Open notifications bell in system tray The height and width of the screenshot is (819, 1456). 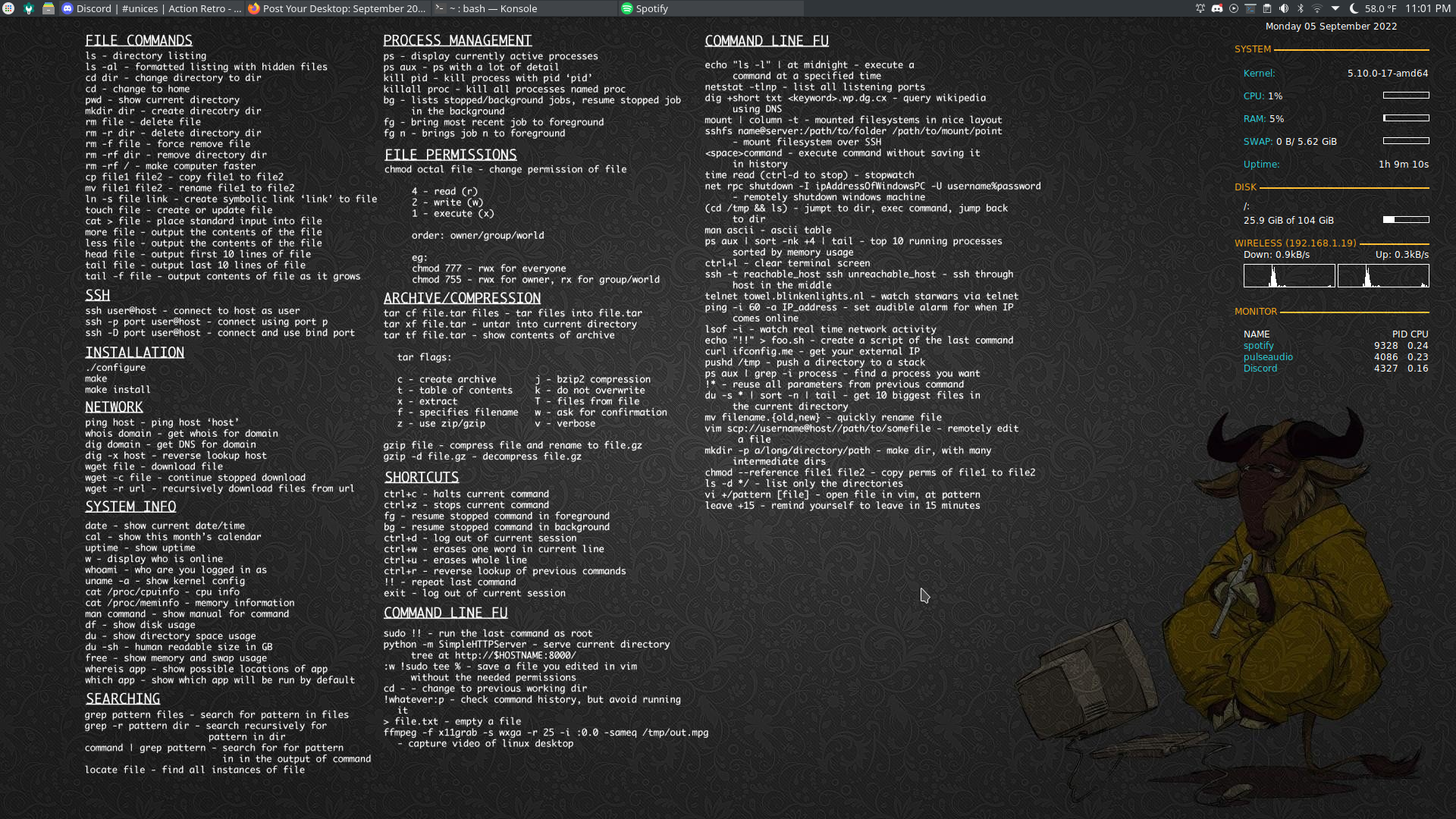point(1200,8)
